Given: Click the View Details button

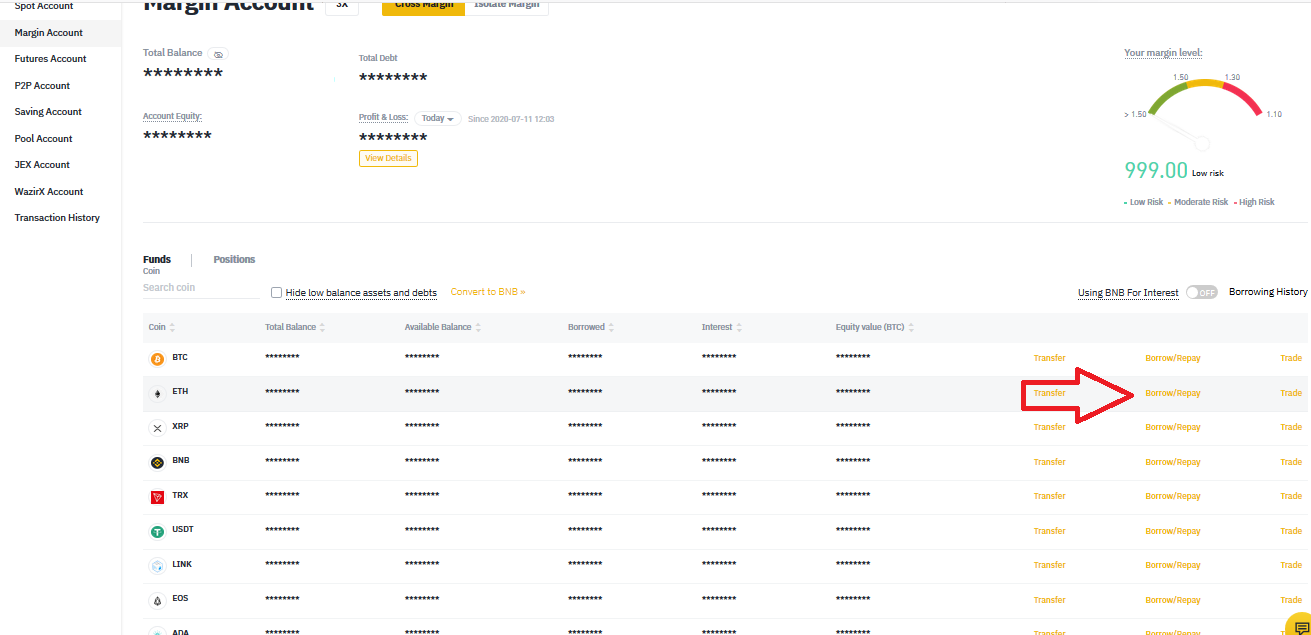Looking at the screenshot, I should [388, 158].
